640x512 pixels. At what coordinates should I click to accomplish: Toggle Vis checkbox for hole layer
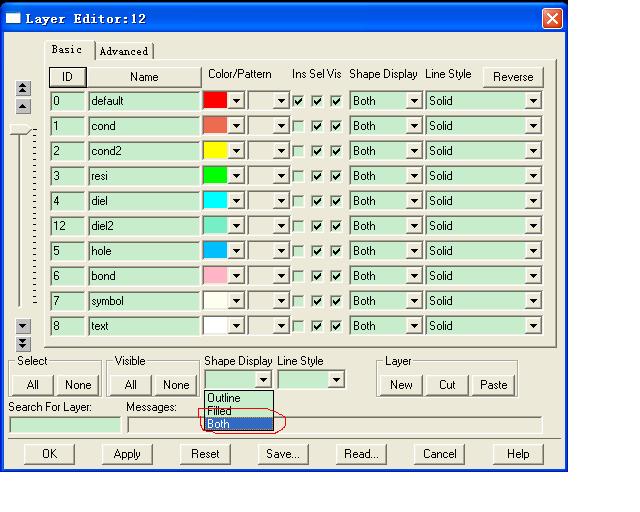pyautogui.click(x=336, y=251)
